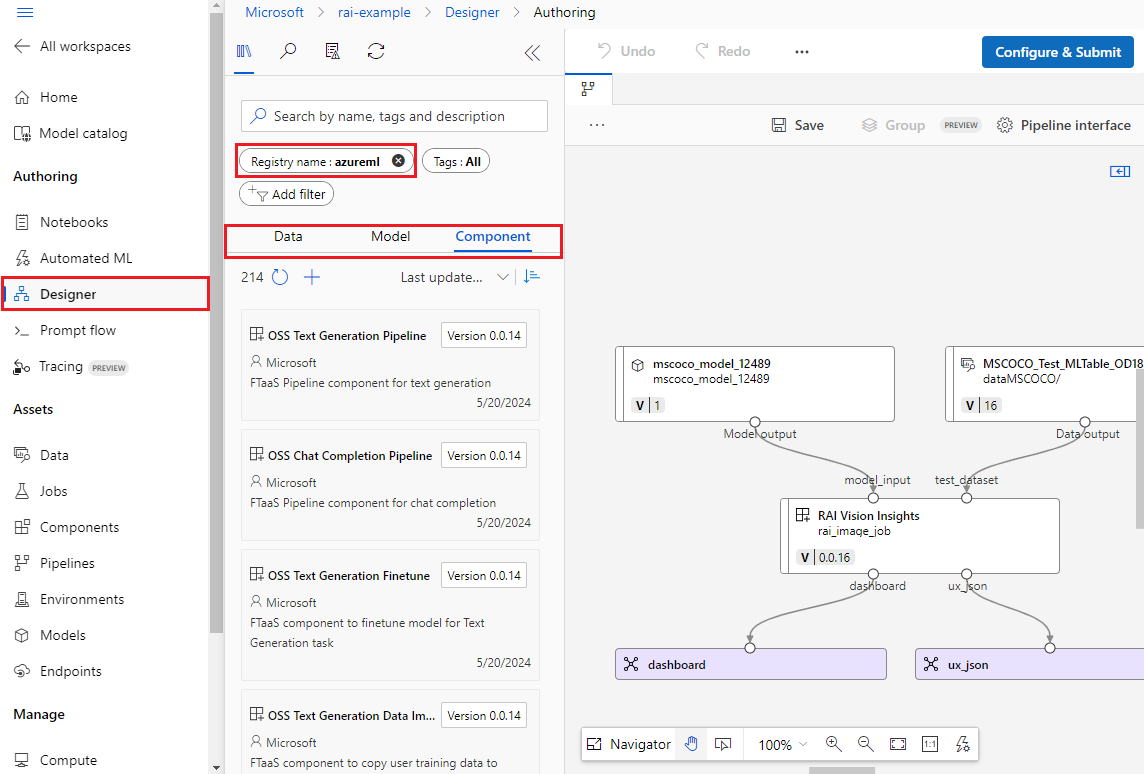The width and height of the screenshot is (1144, 774).
Task: Toggle the hand pan mode tool
Action: (x=690, y=744)
